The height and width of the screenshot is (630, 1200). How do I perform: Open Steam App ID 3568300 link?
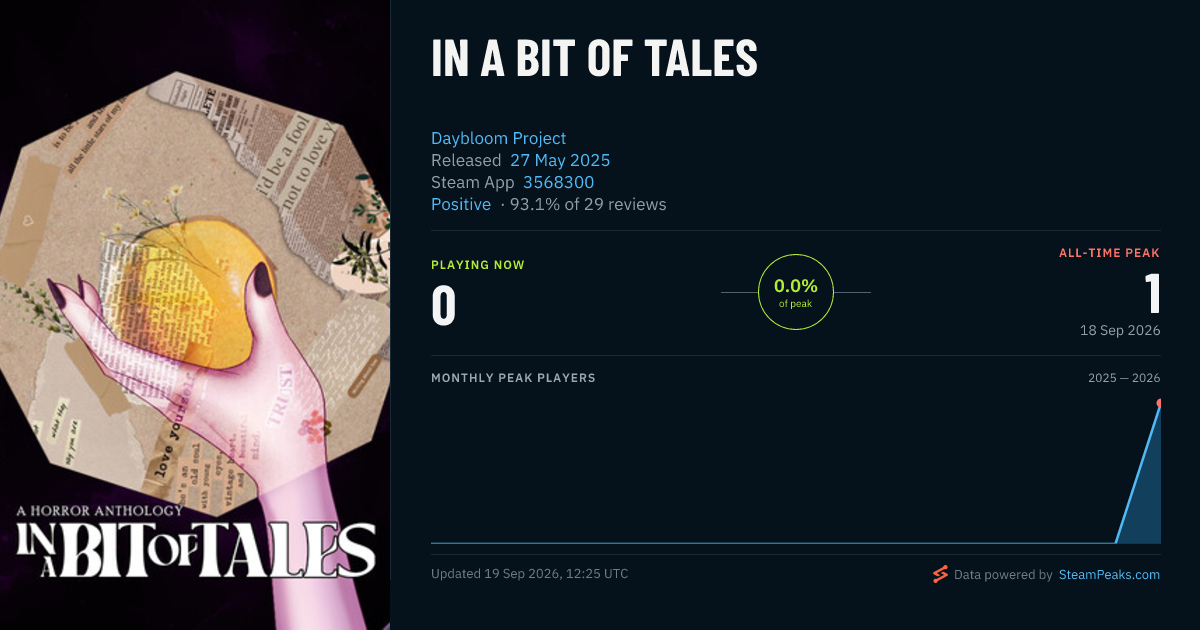point(558,182)
